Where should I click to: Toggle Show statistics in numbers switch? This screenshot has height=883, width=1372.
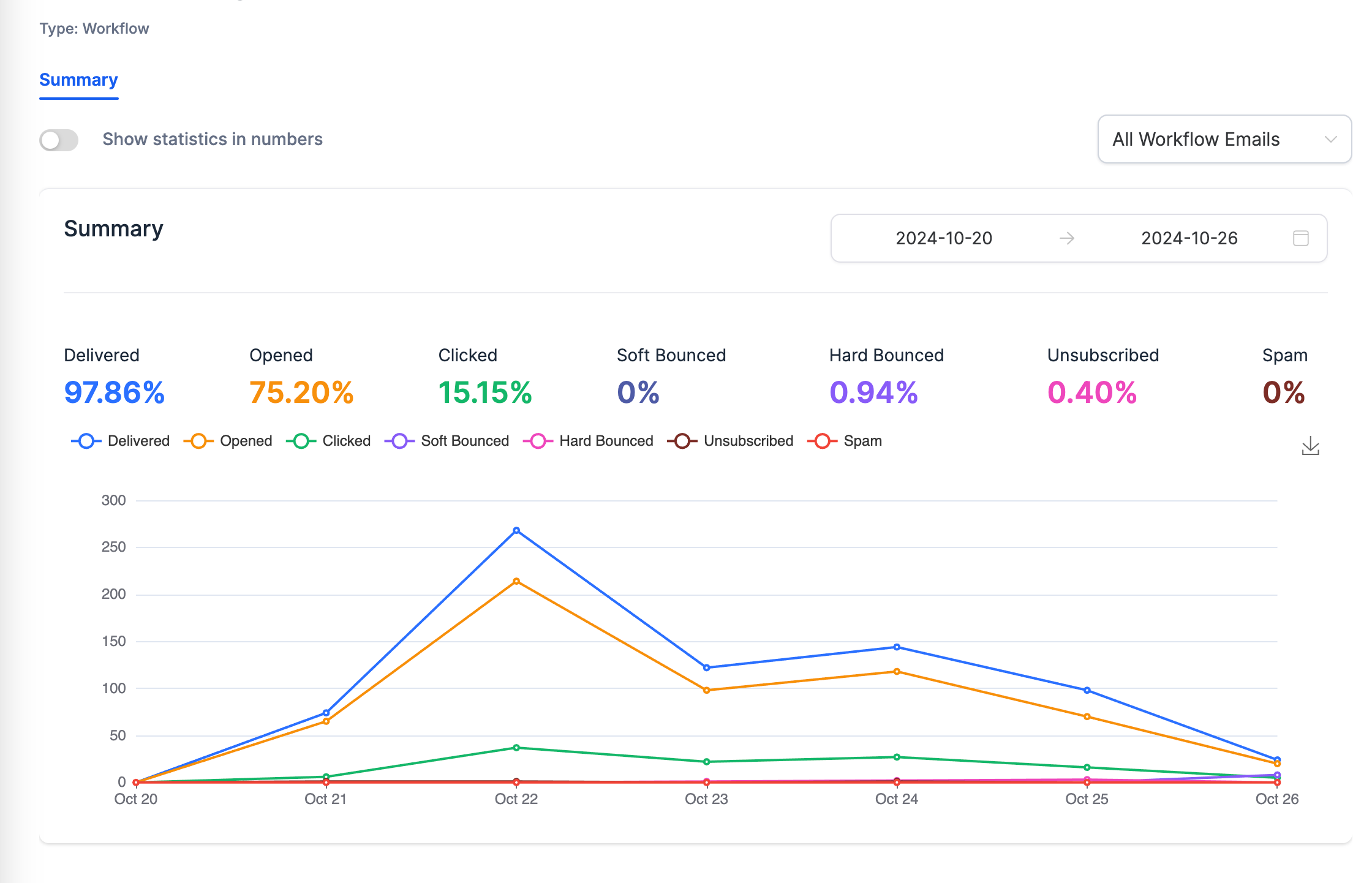pyautogui.click(x=59, y=140)
